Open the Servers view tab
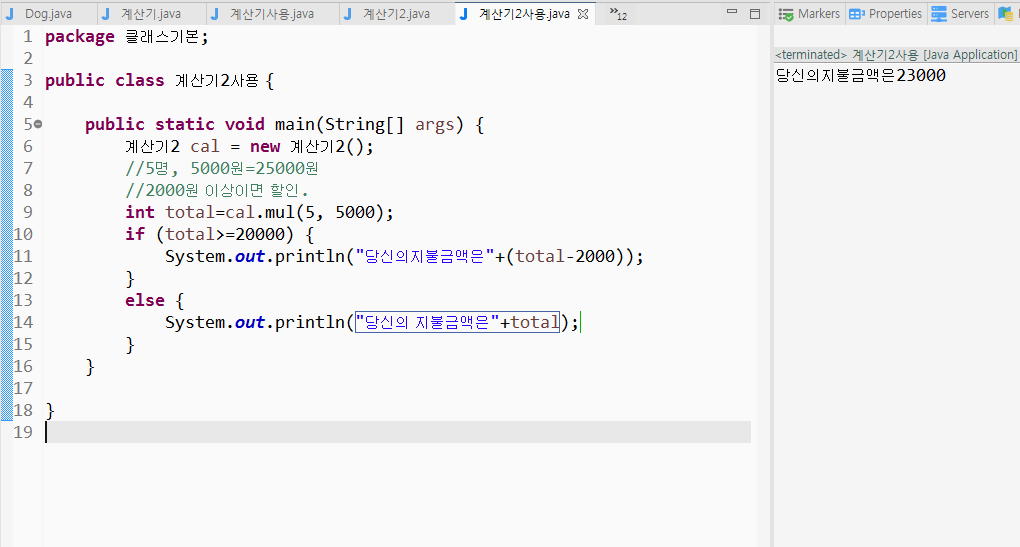The width and height of the screenshot is (1020, 547). tap(960, 14)
